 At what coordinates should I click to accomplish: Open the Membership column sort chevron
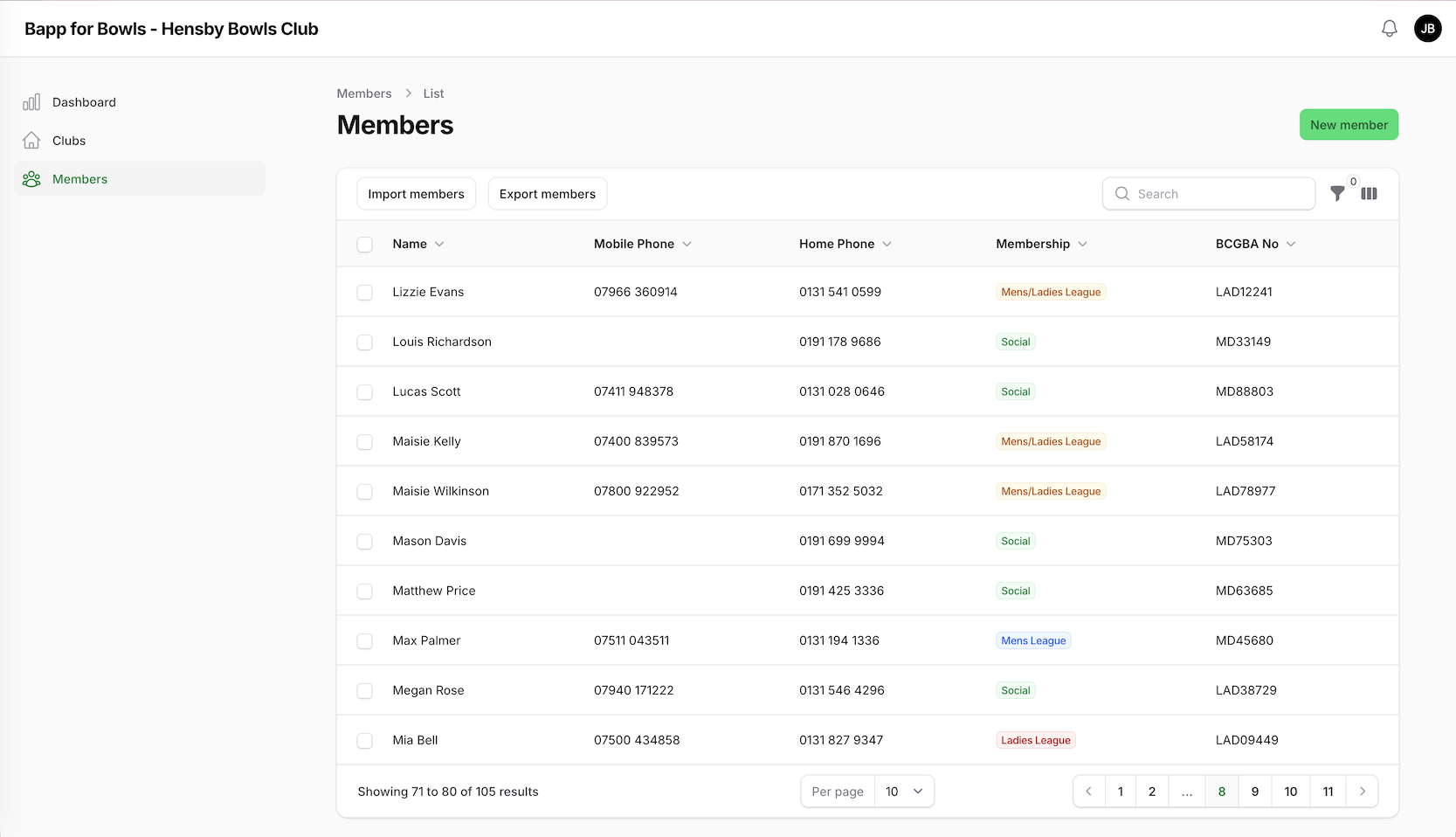click(x=1083, y=244)
